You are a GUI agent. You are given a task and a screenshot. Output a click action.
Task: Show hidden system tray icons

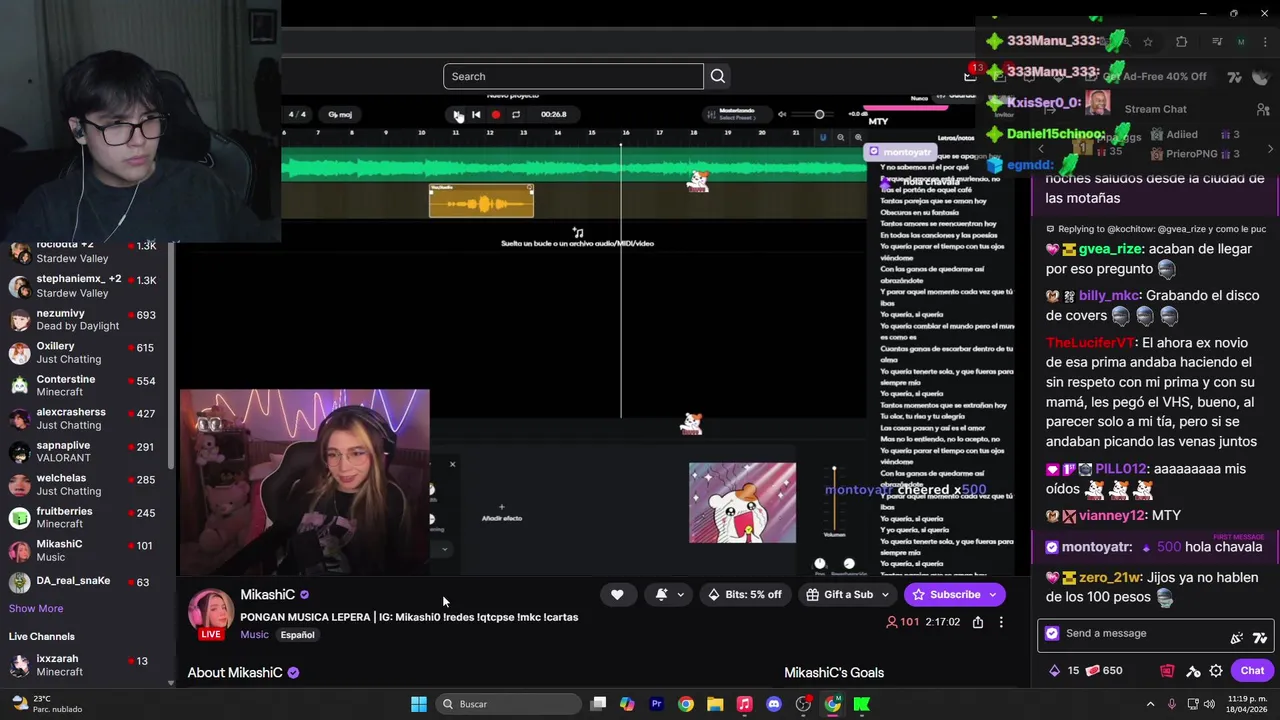(x=1150, y=704)
